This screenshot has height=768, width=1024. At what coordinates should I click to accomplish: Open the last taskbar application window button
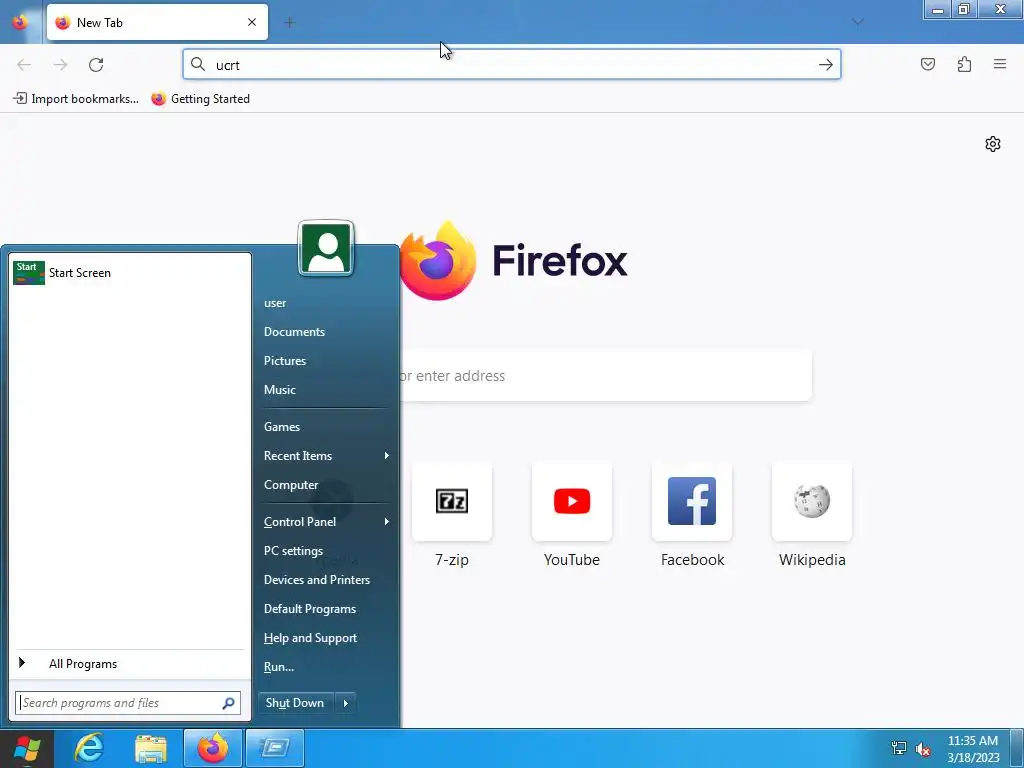click(x=274, y=748)
